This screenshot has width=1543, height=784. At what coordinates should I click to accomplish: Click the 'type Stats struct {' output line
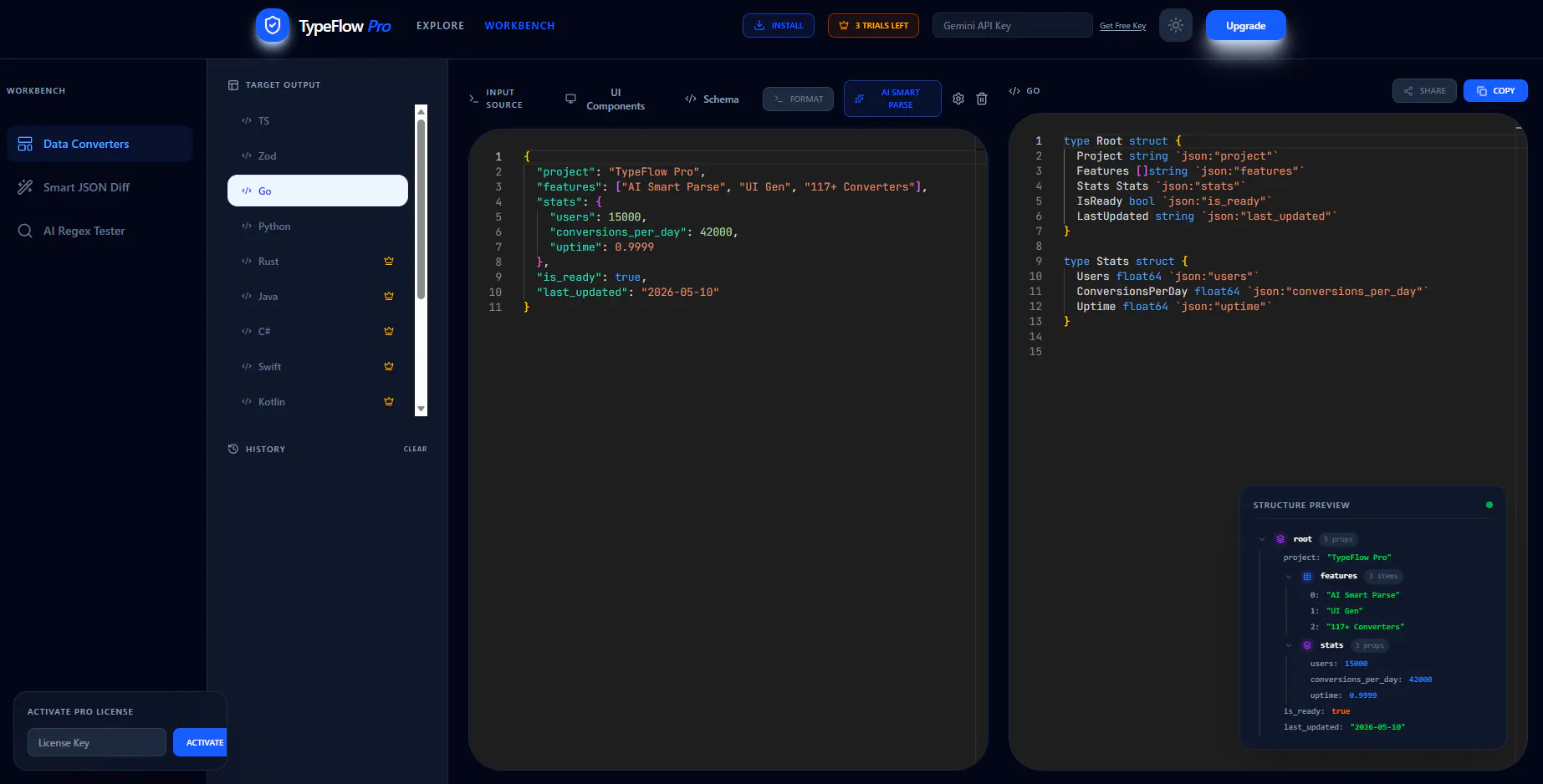pyautogui.click(x=1126, y=261)
